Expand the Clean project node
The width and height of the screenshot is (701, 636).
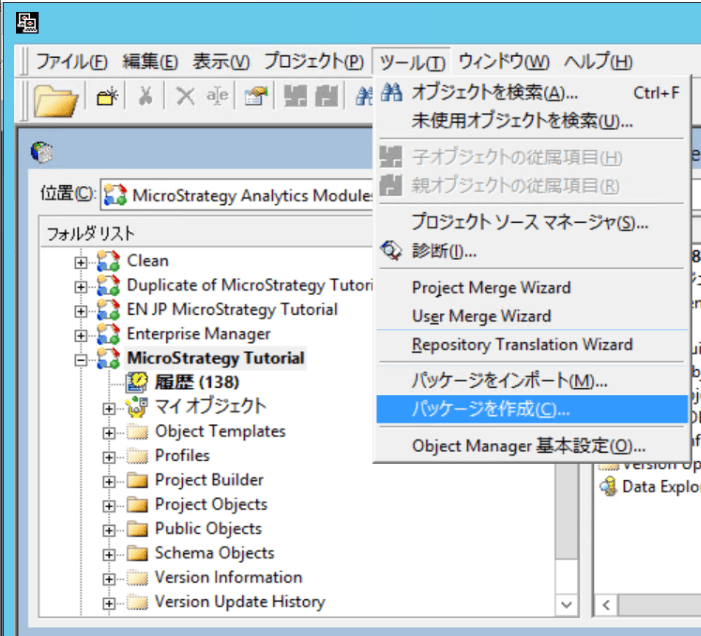(x=80, y=262)
